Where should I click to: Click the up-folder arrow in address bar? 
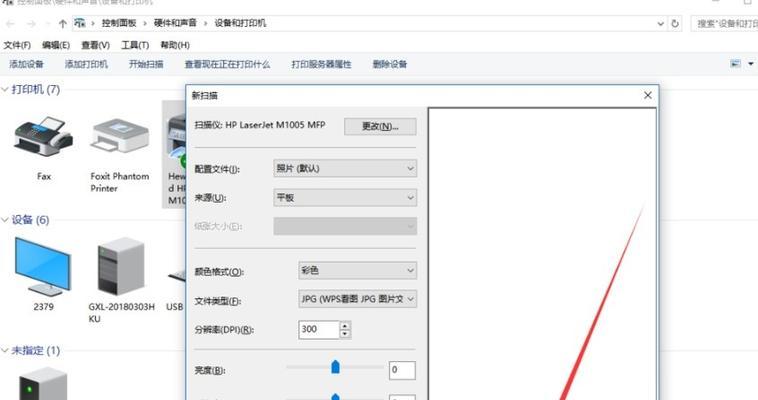pyautogui.click(x=62, y=23)
